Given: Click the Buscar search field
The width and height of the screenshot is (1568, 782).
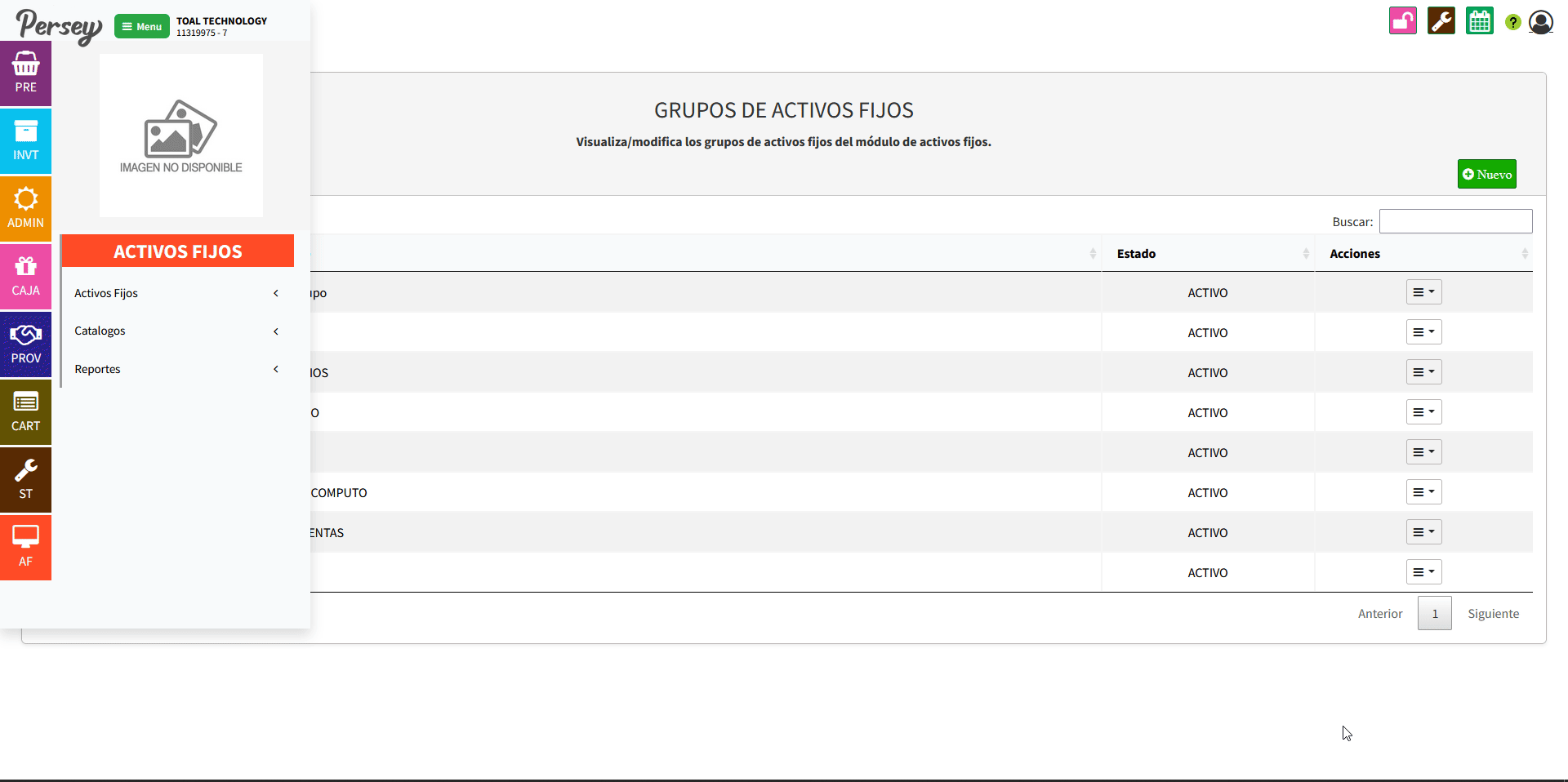Looking at the screenshot, I should [x=1455, y=221].
